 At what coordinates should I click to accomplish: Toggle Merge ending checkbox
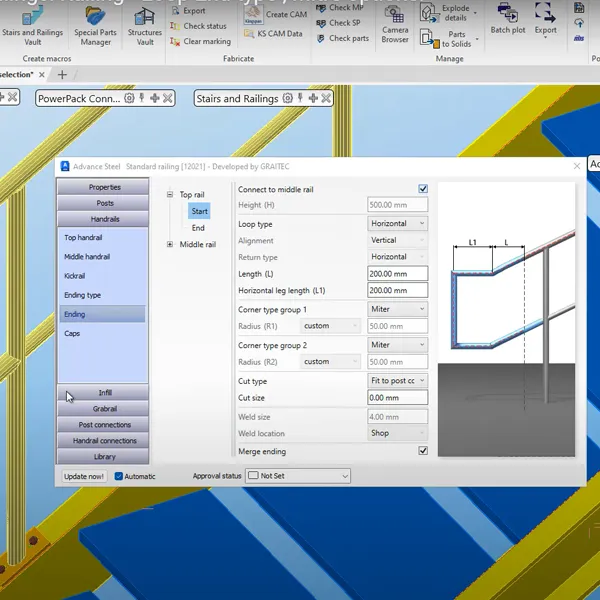423,451
